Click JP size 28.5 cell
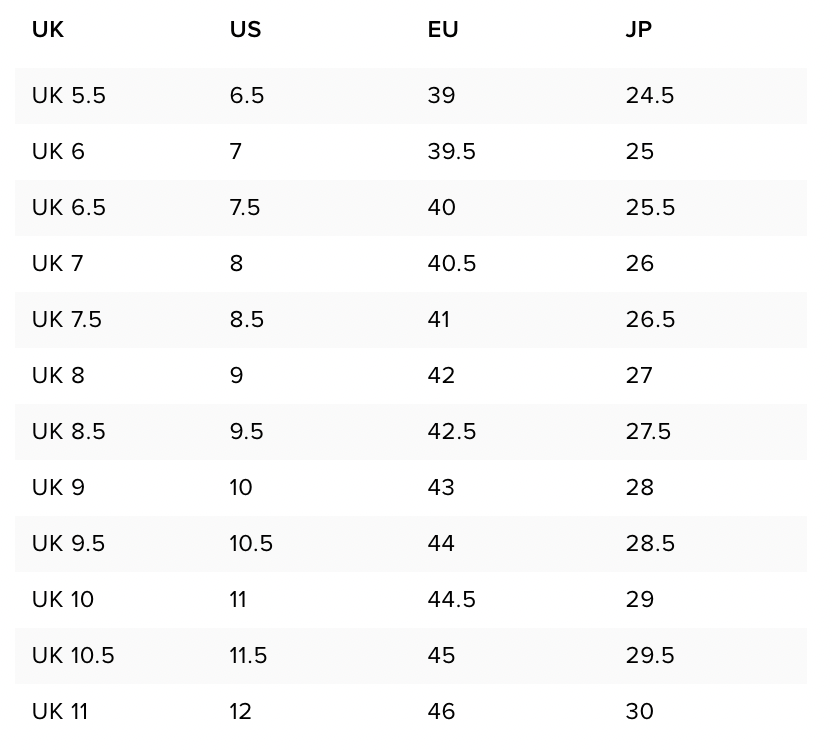 (x=651, y=544)
